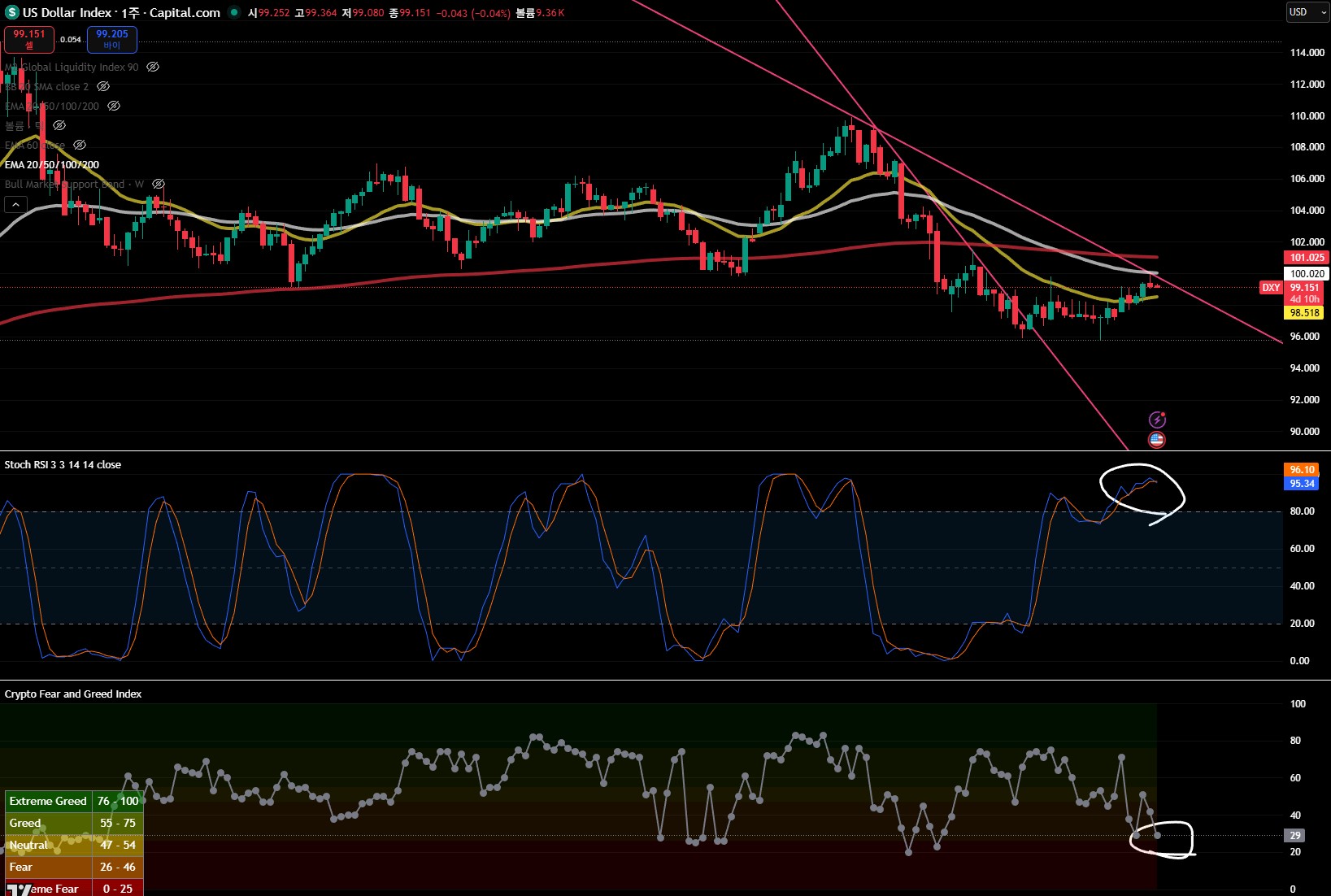Image resolution: width=1331 pixels, height=896 pixels.
Task: Click the red DXY symbol tag
Action: [1271, 287]
